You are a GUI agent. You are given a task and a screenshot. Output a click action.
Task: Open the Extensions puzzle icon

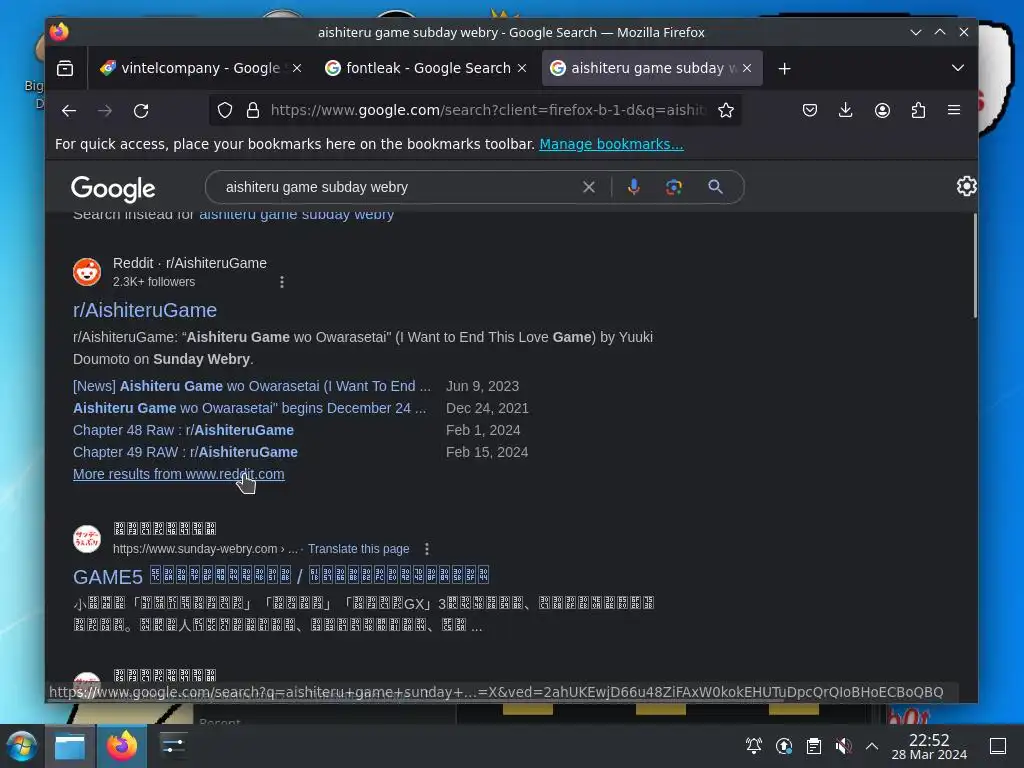(x=918, y=110)
